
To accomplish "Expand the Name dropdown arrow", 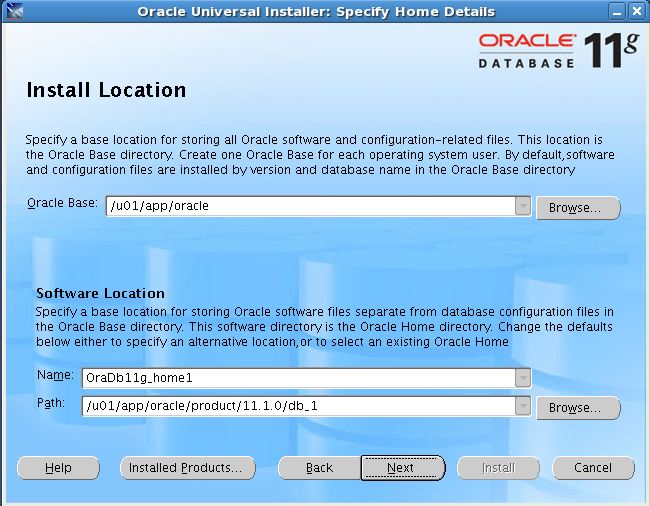I will click(523, 378).
